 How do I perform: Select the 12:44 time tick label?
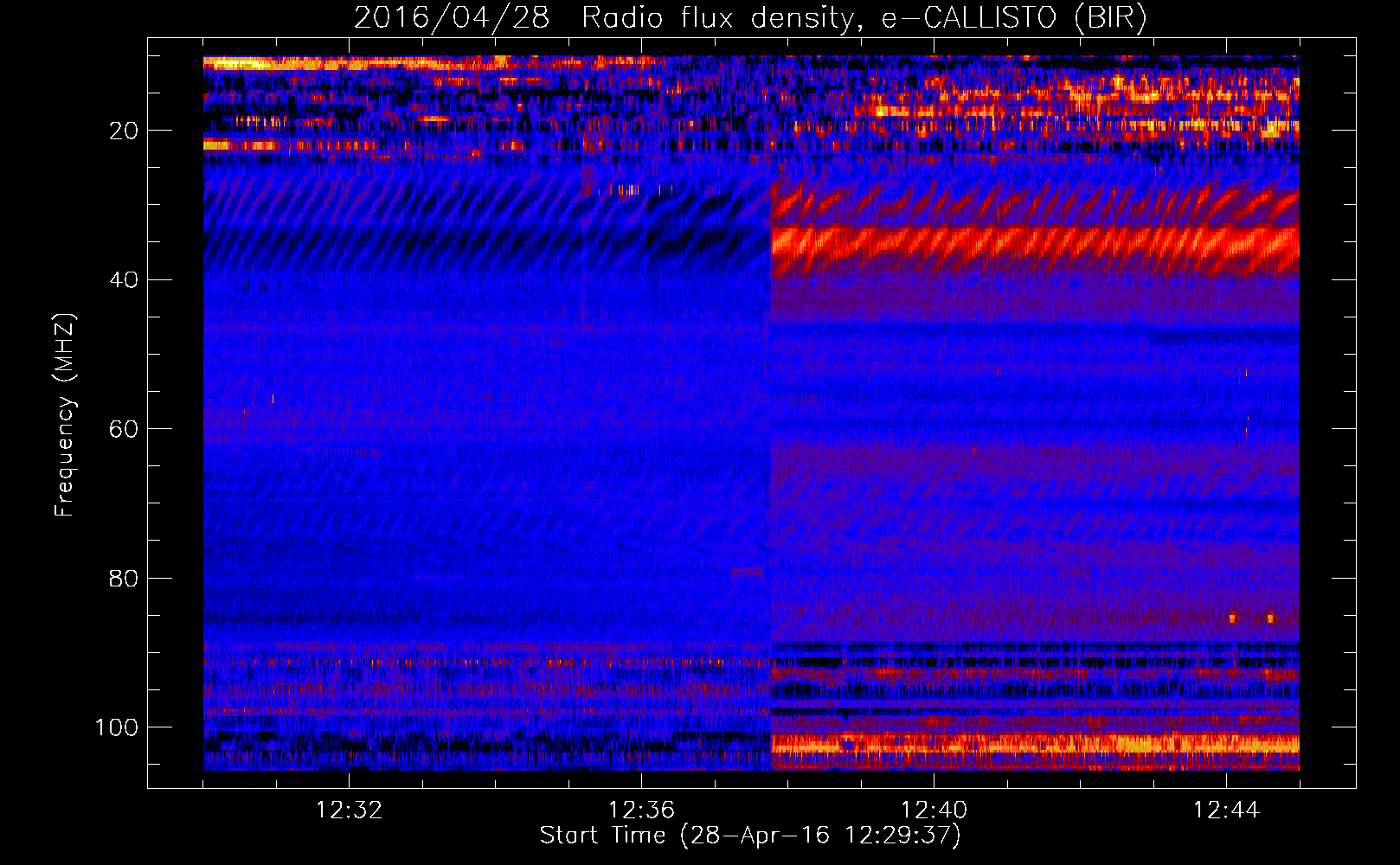pos(1226,811)
